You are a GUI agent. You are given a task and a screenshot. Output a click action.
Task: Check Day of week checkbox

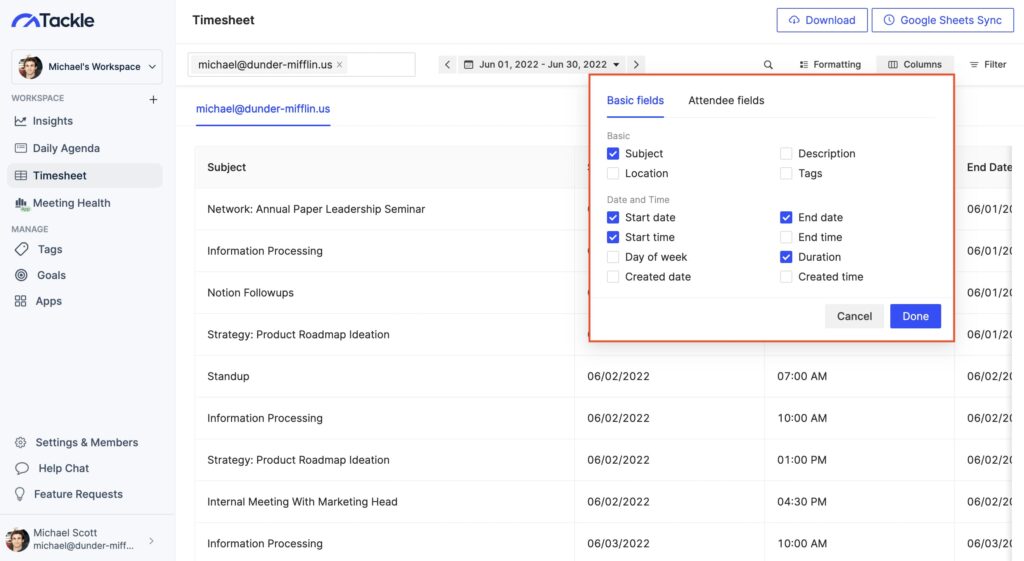pos(613,257)
